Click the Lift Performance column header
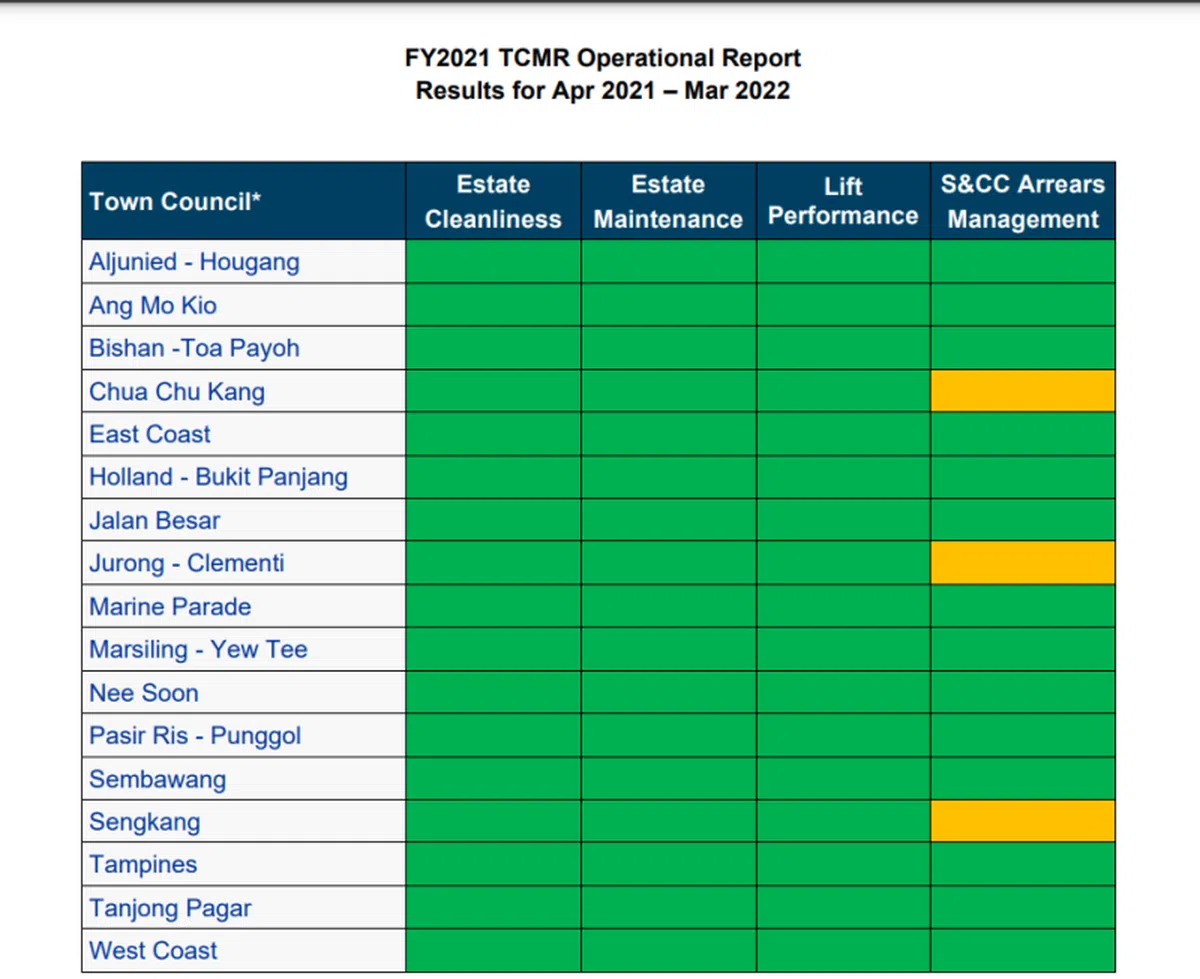Image resolution: width=1200 pixels, height=979 pixels. tap(843, 201)
